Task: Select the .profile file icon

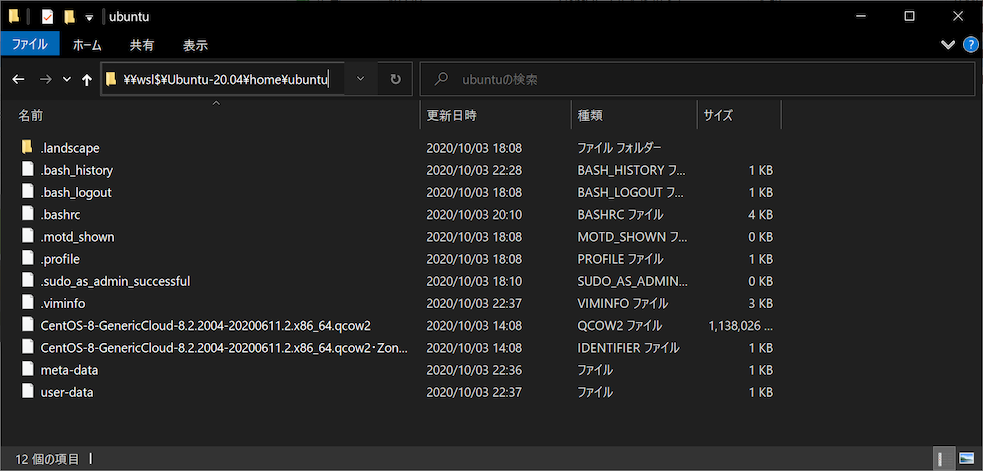Action: [27, 258]
